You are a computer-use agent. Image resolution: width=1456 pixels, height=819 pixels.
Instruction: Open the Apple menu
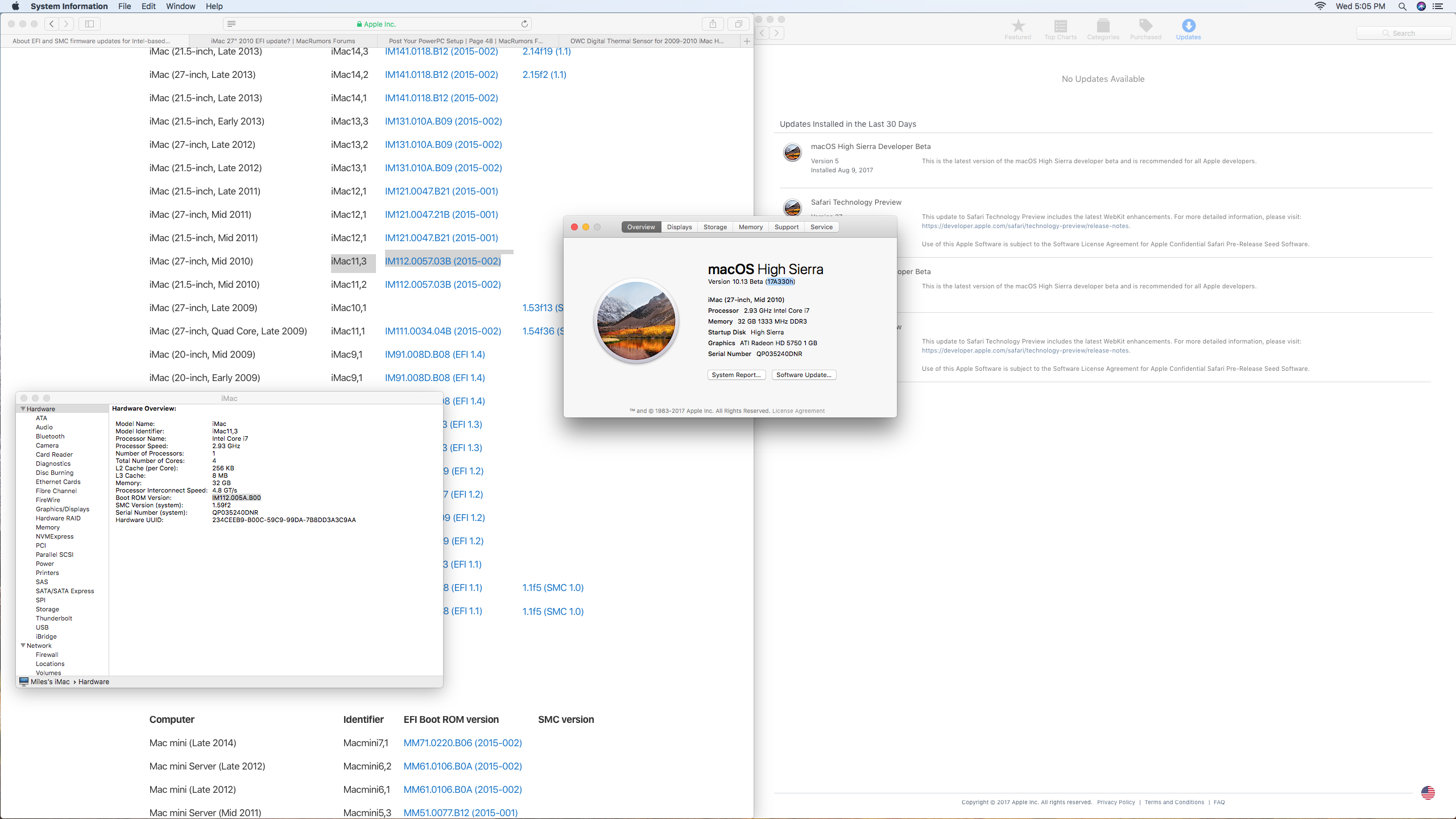pos(15,6)
